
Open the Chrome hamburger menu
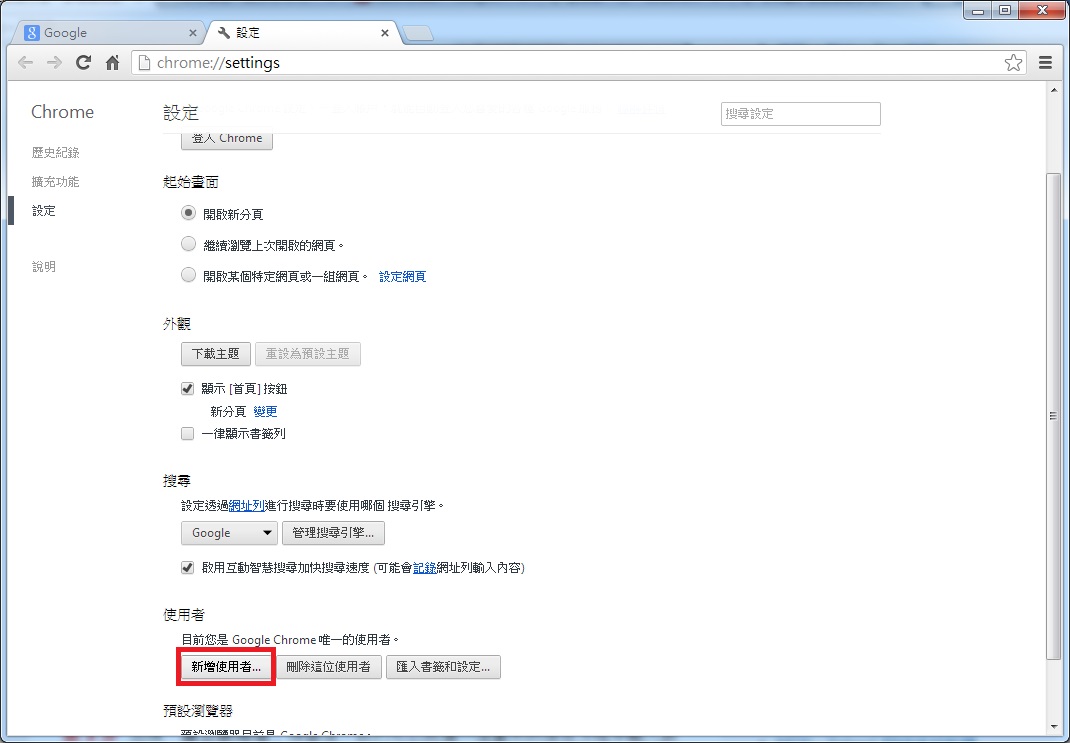[1044, 62]
